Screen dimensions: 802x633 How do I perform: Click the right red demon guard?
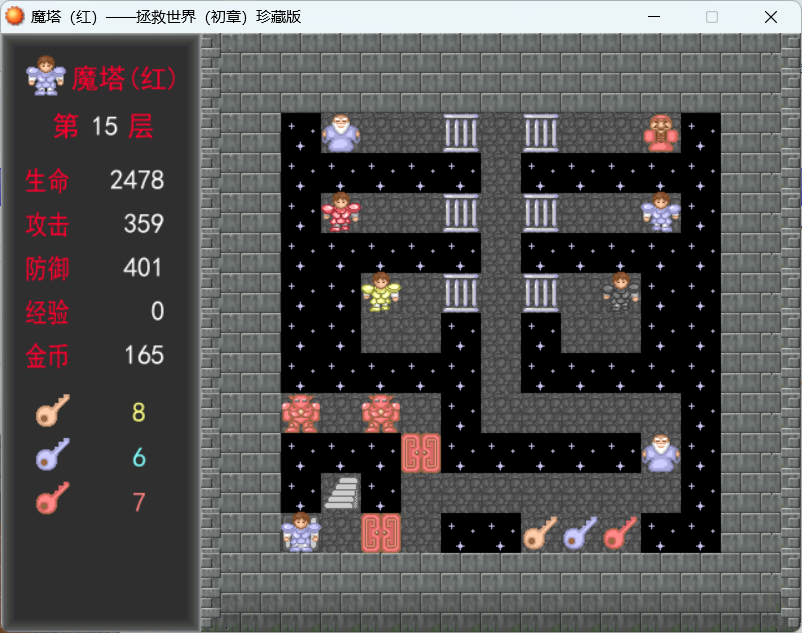click(x=381, y=413)
